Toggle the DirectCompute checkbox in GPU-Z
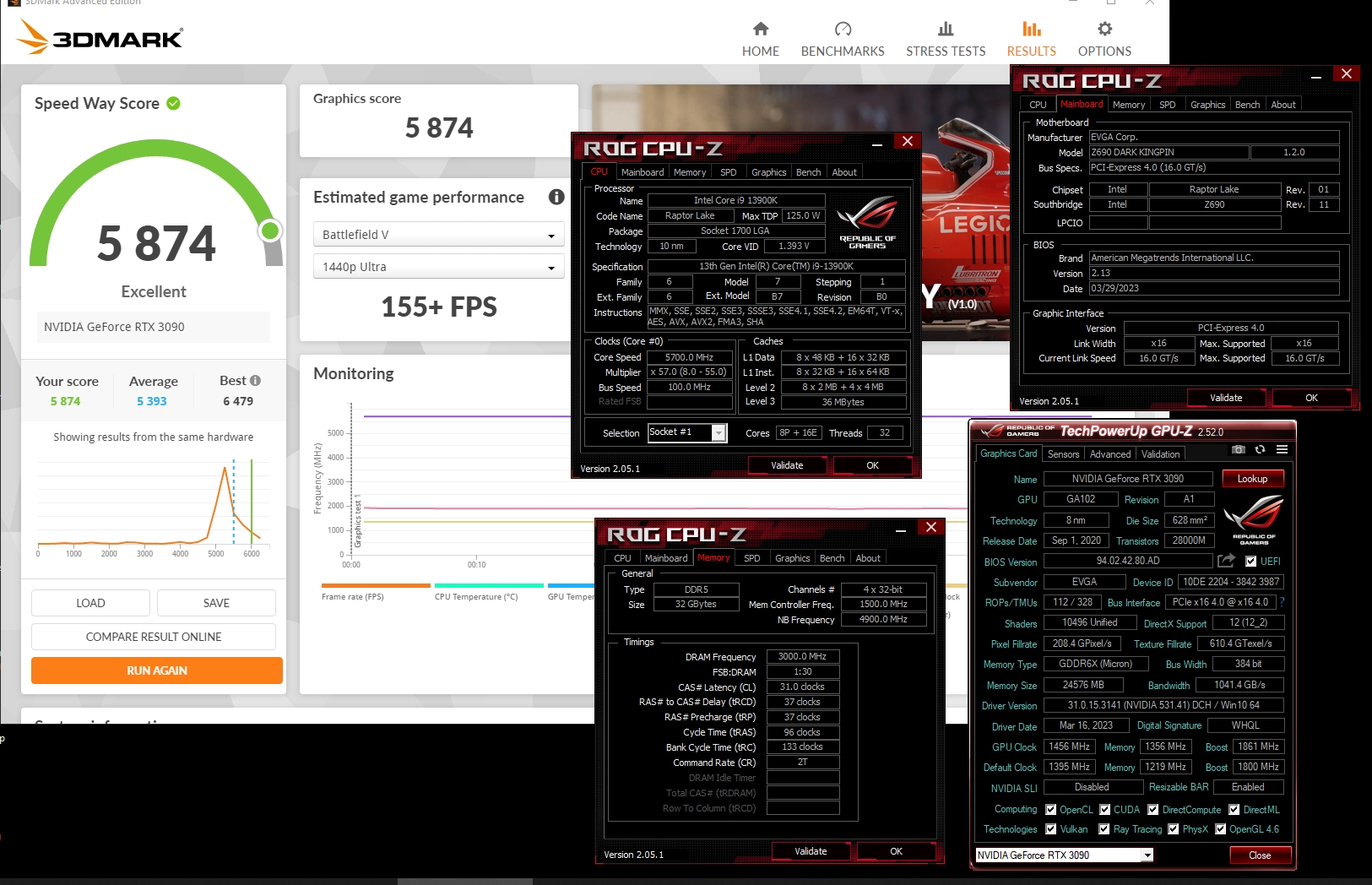The width and height of the screenshot is (1372, 885). (x=1152, y=809)
